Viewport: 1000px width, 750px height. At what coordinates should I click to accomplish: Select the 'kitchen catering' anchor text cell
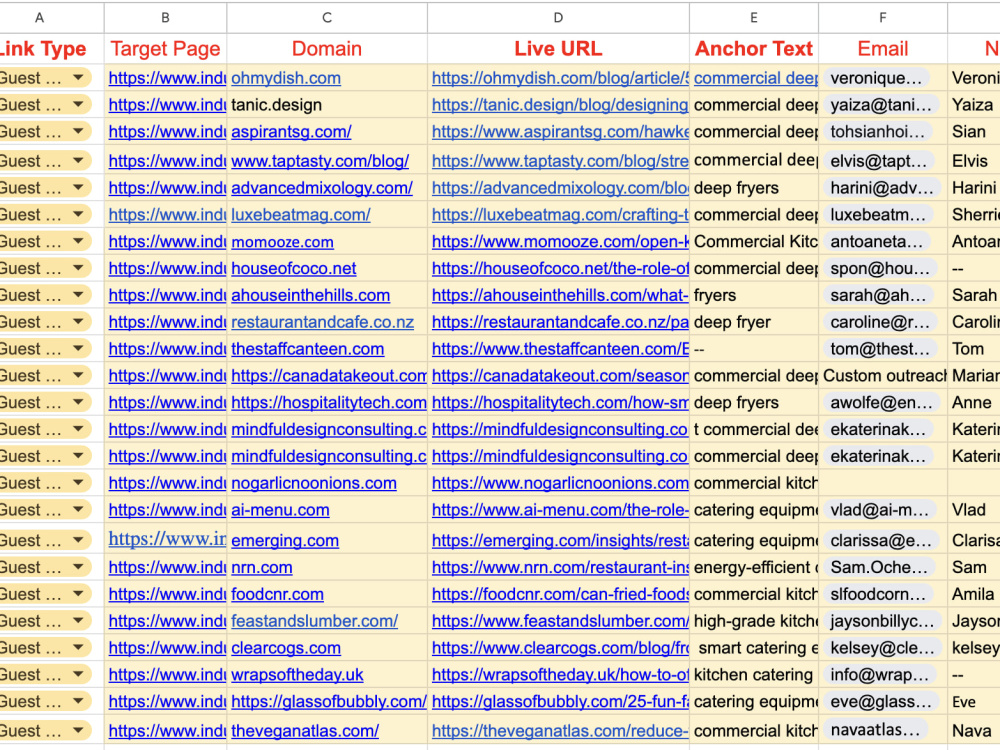coord(754,674)
